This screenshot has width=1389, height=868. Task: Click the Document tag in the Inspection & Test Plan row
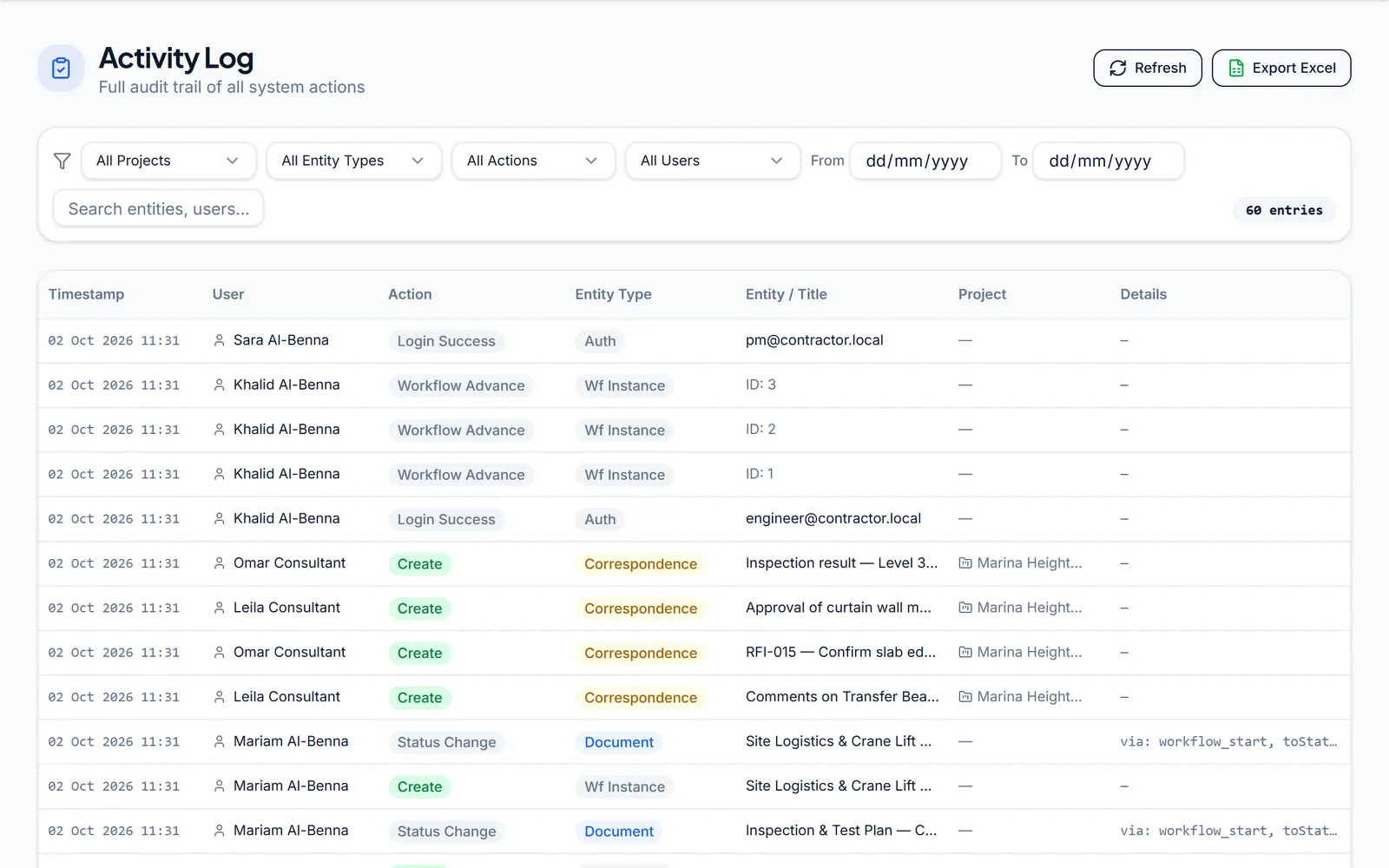coord(619,832)
